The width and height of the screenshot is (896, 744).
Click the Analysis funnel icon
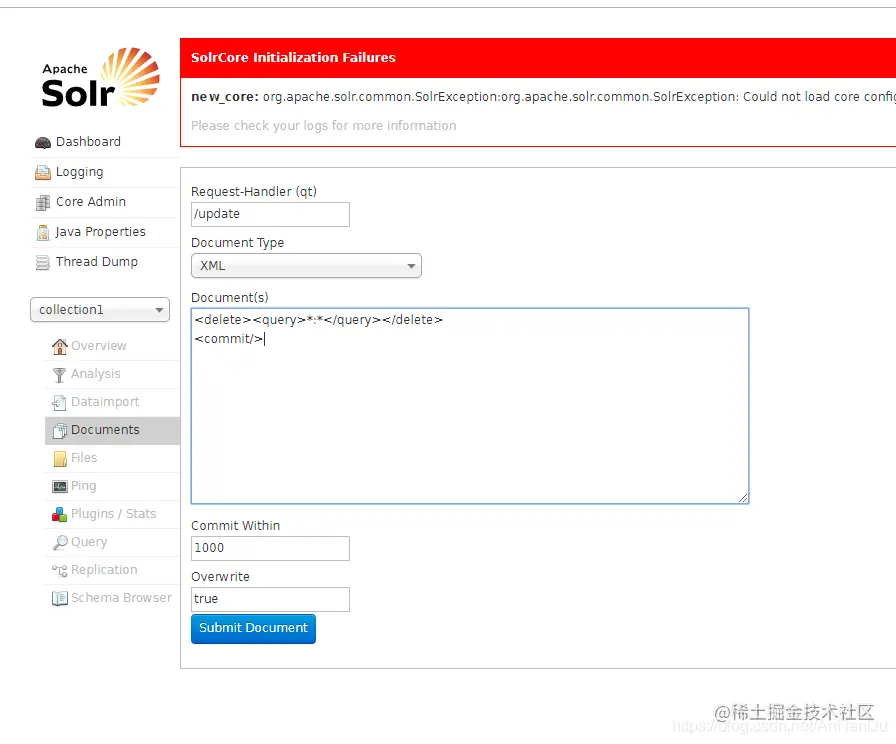click(x=59, y=375)
